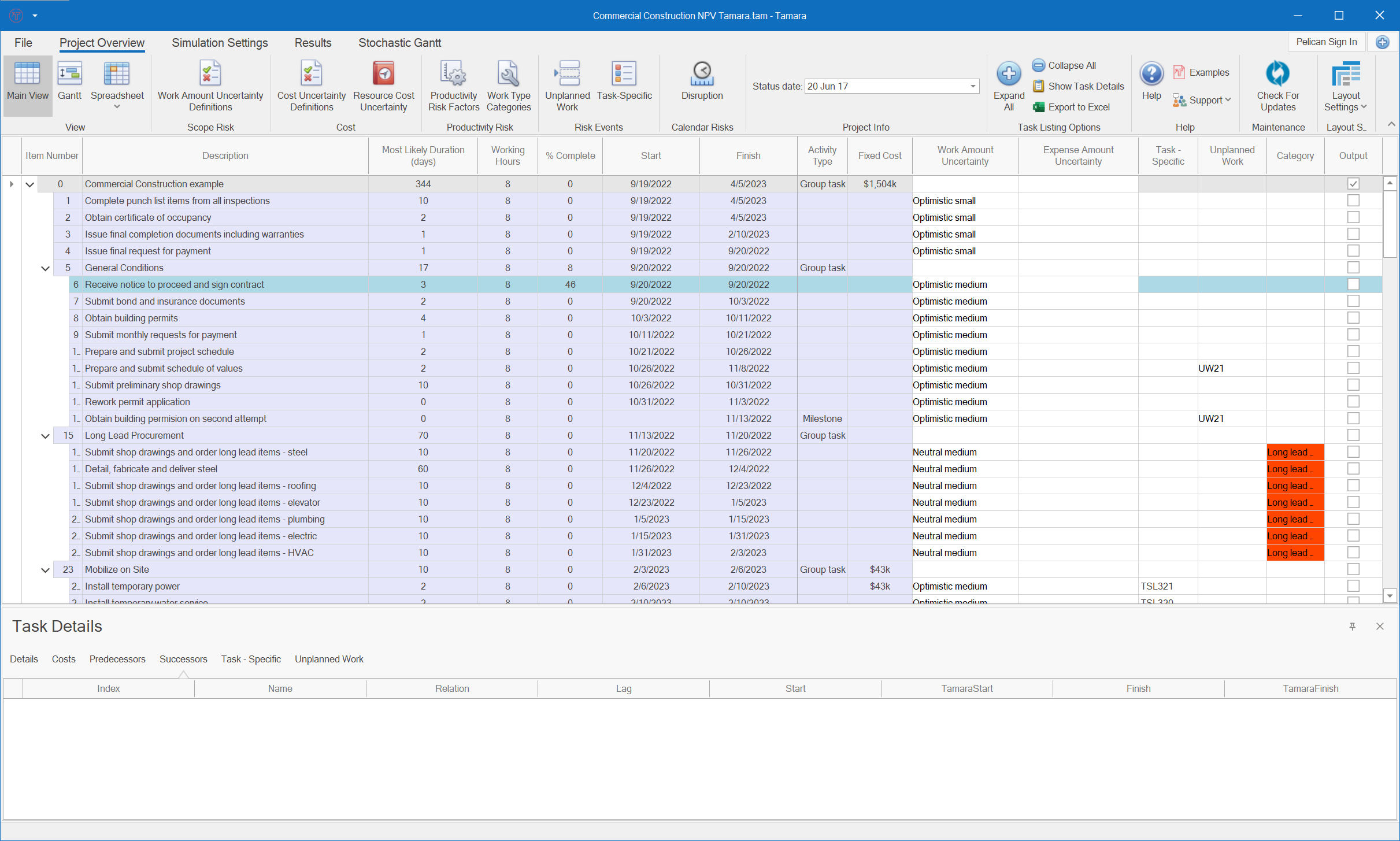The width and height of the screenshot is (1400, 841).
Task: Click Export to Excel
Action: (1079, 107)
